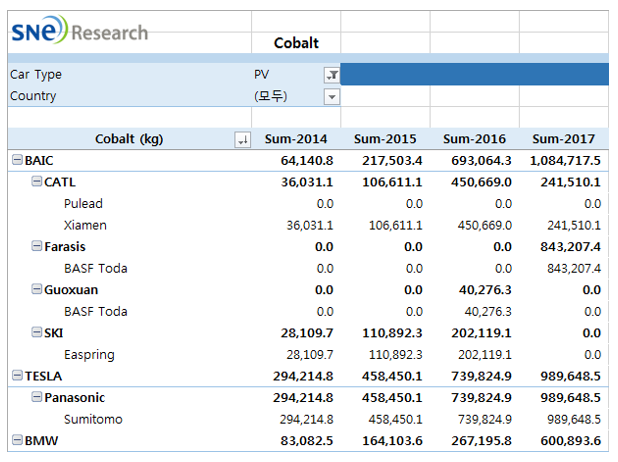
Task: Select the Cobalt (kg) header cell
Action: pyautogui.click(x=129, y=139)
